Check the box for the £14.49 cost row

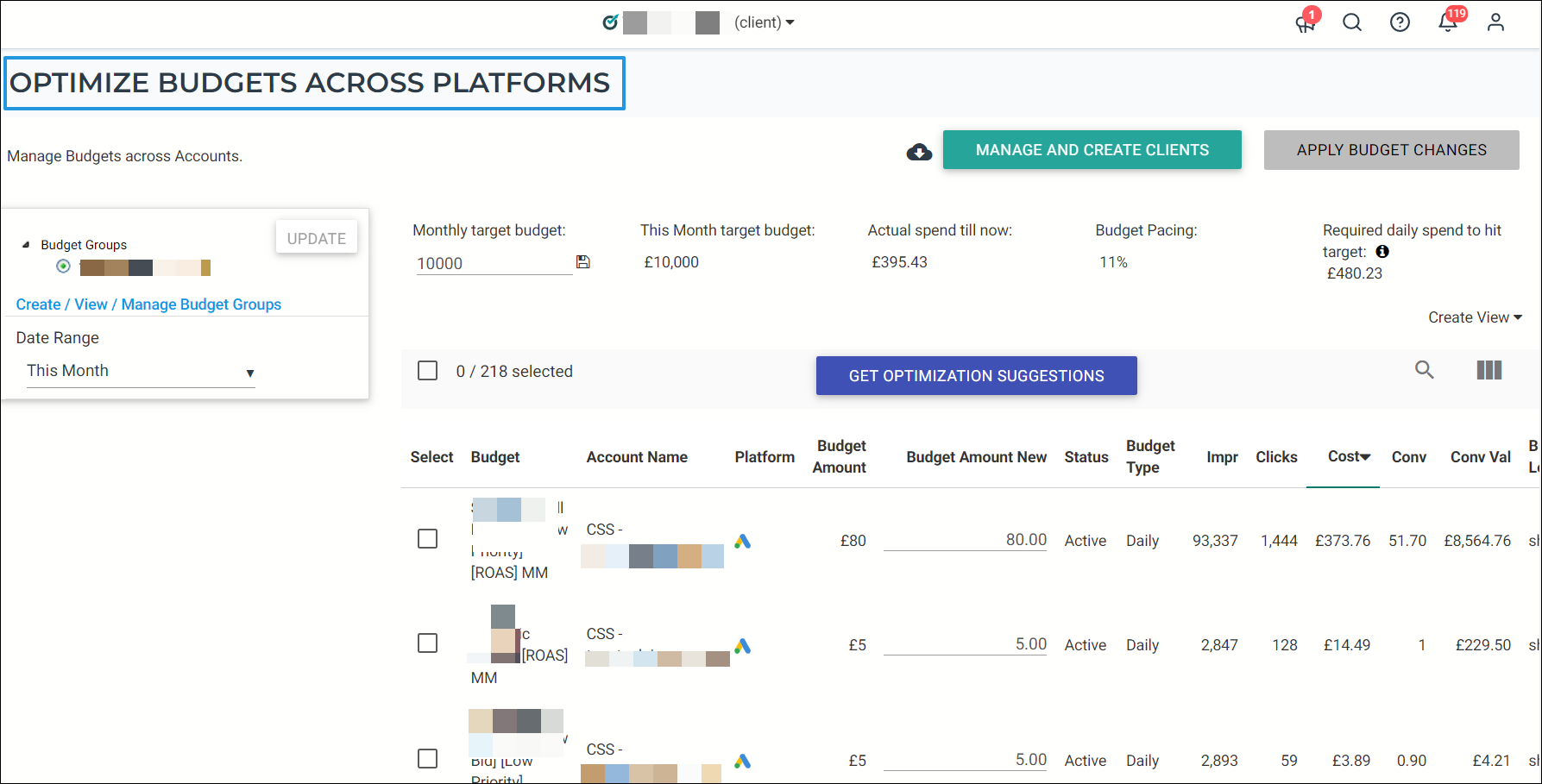click(427, 643)
